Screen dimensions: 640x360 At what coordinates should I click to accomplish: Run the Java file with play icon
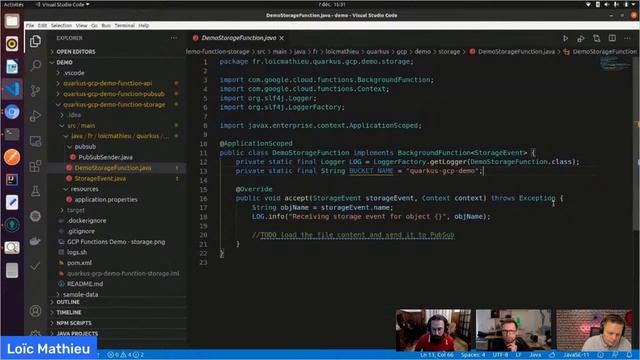coord(565,38)
